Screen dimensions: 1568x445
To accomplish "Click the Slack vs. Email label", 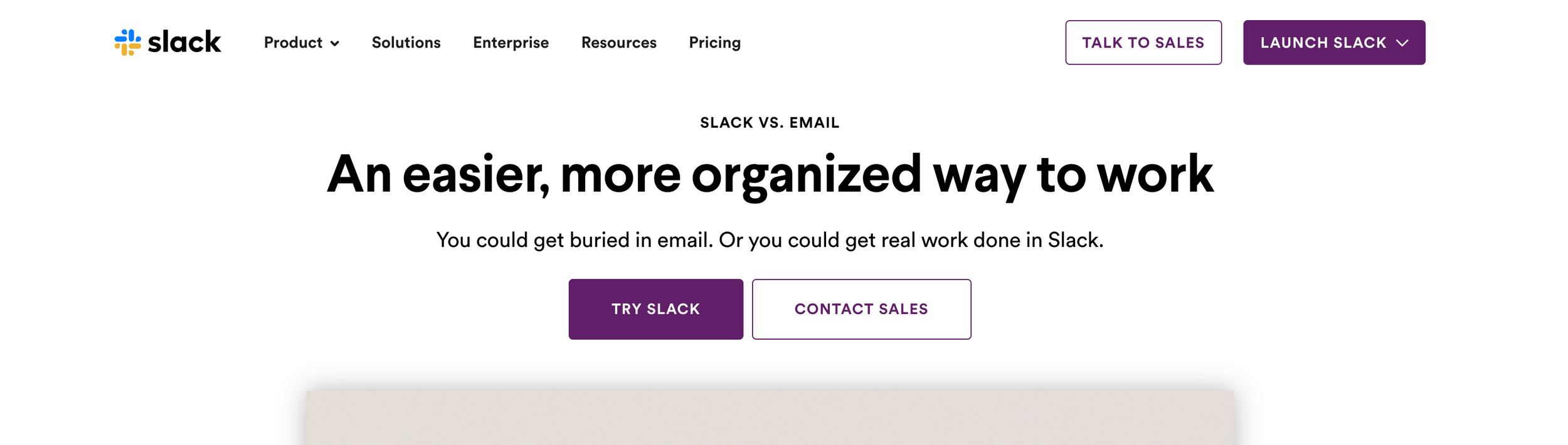I will pyautogui.click(x=770, y=123).
